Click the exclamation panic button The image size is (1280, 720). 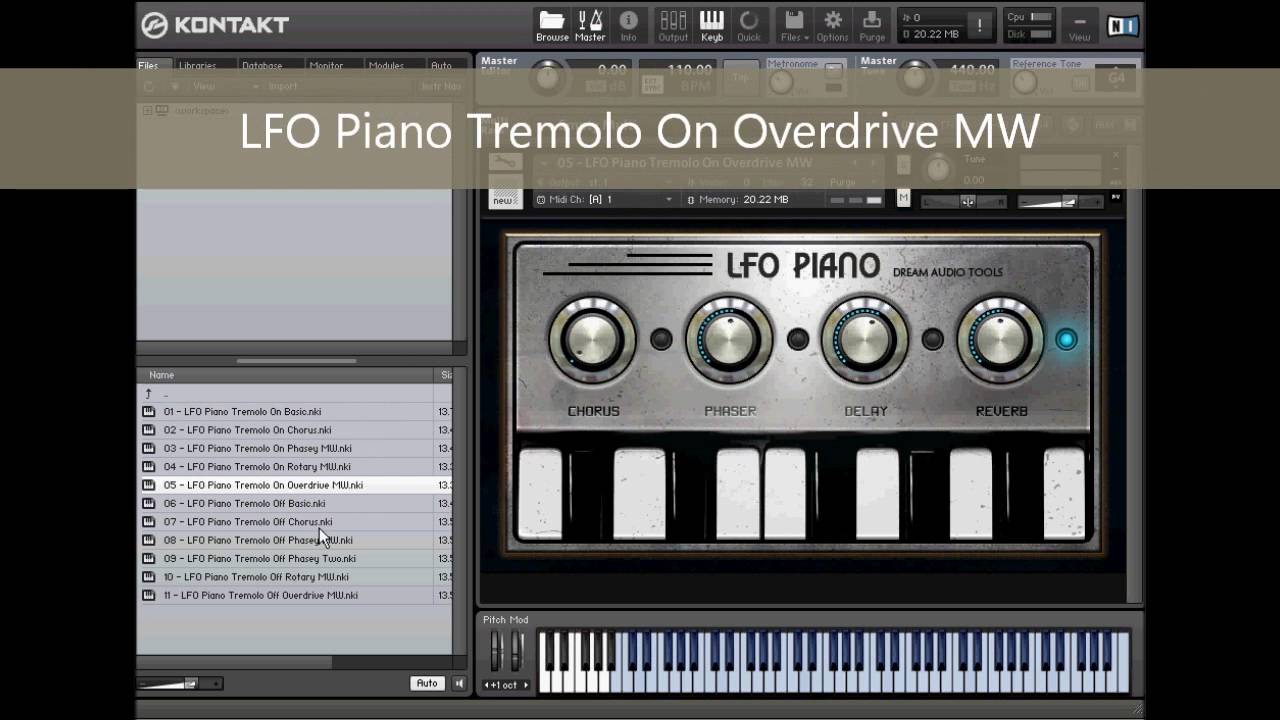click(x=979, y=26)
